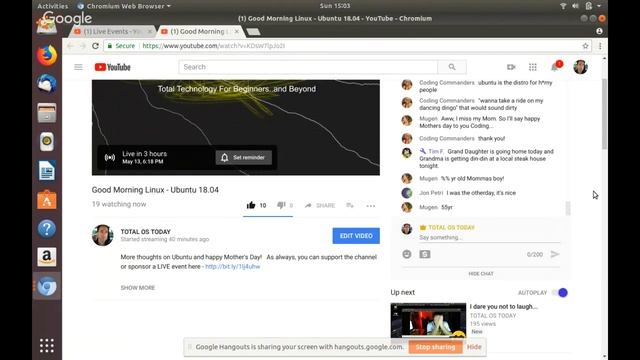Screen dimensions: 640x360
Task: Click the page vertical scrollbar
Action: click(x=604, y=114)
